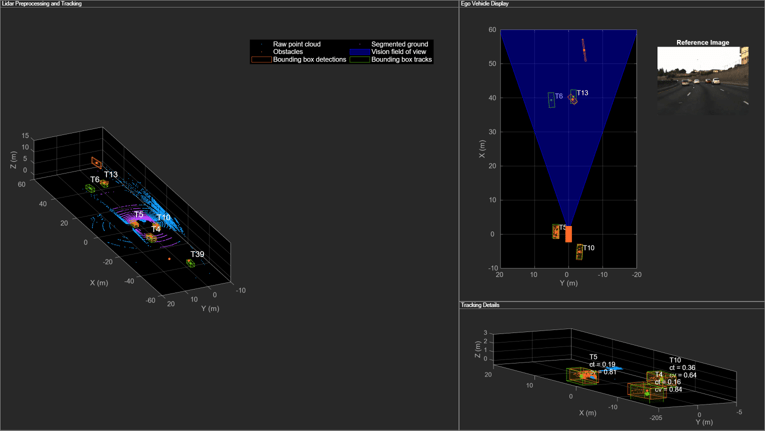Click track label T39 in lidar view
Viewport: 765px width, 431px height.
(x=197, y=254)
